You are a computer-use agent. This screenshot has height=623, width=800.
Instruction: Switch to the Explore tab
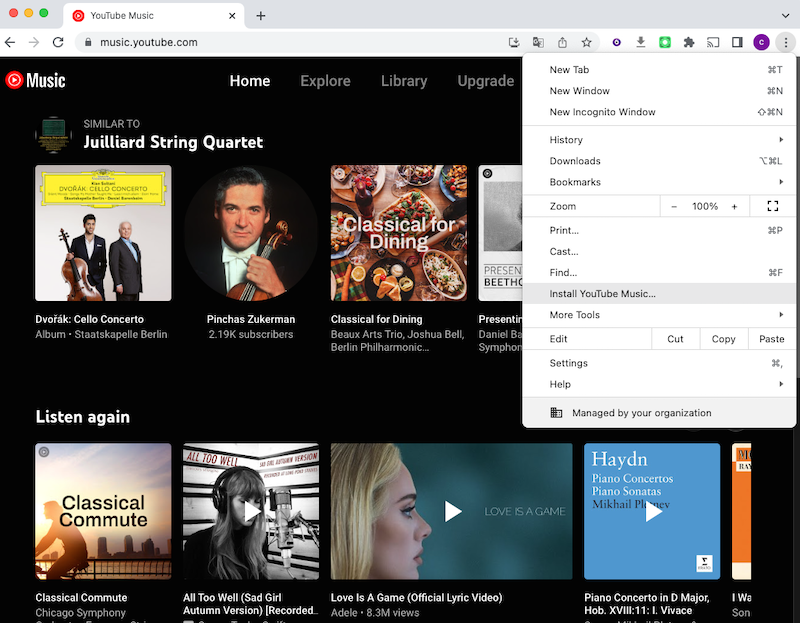coord(325,81)
